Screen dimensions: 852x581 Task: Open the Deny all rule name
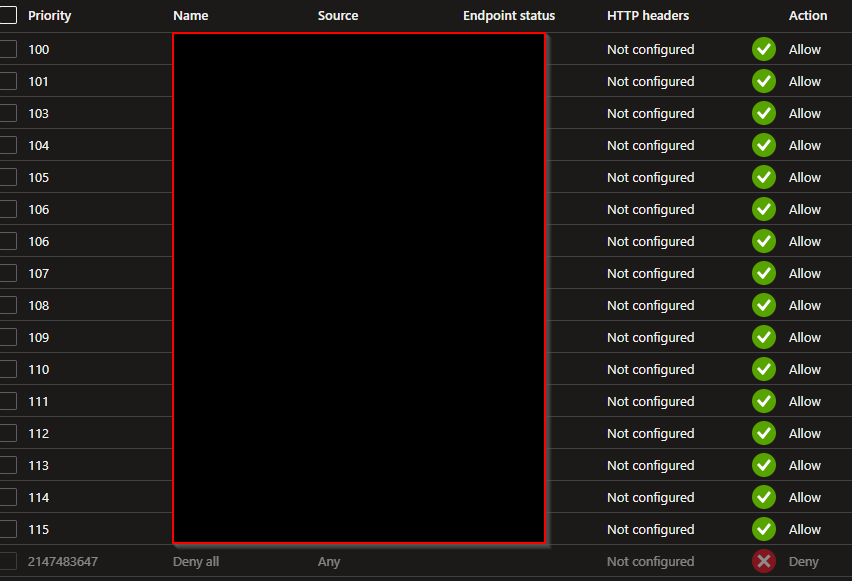coord(196,561)
